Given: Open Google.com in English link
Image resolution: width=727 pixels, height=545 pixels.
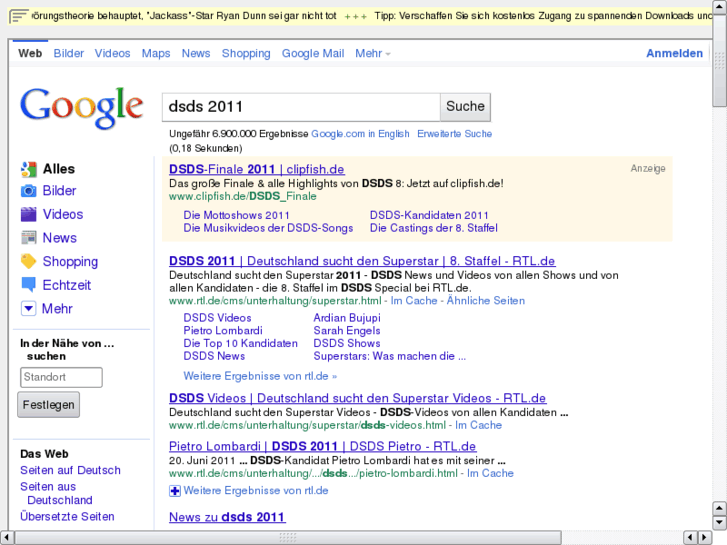Looking at the screenshot, I should (x=360, y=134).
